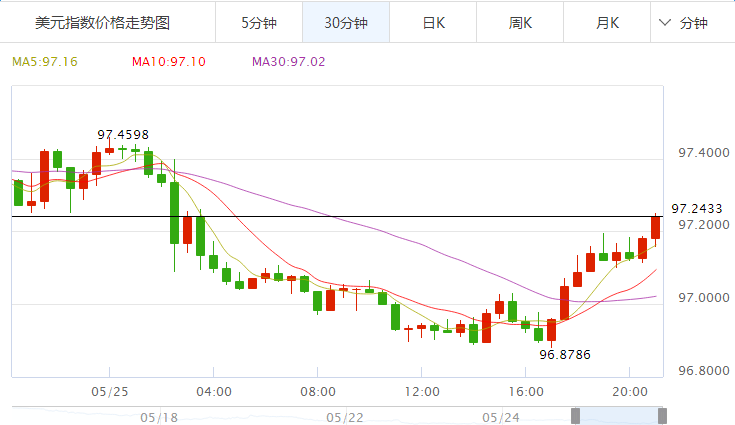This screenshot has height=425, width=735.
Task: Open the 日K daily candlestick tab
Action: pos(433,22)
